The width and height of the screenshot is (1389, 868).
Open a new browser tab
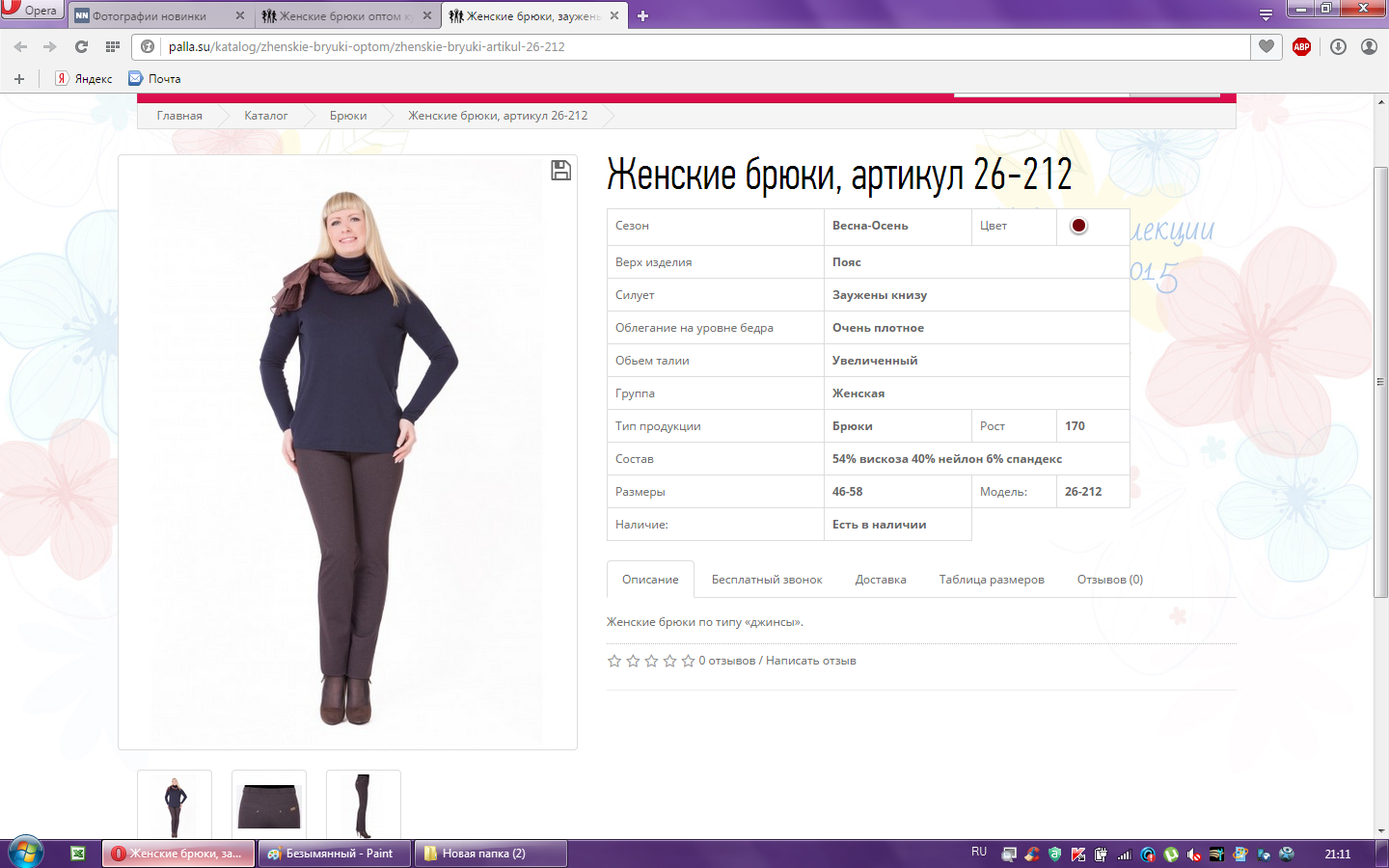point(643,15)
